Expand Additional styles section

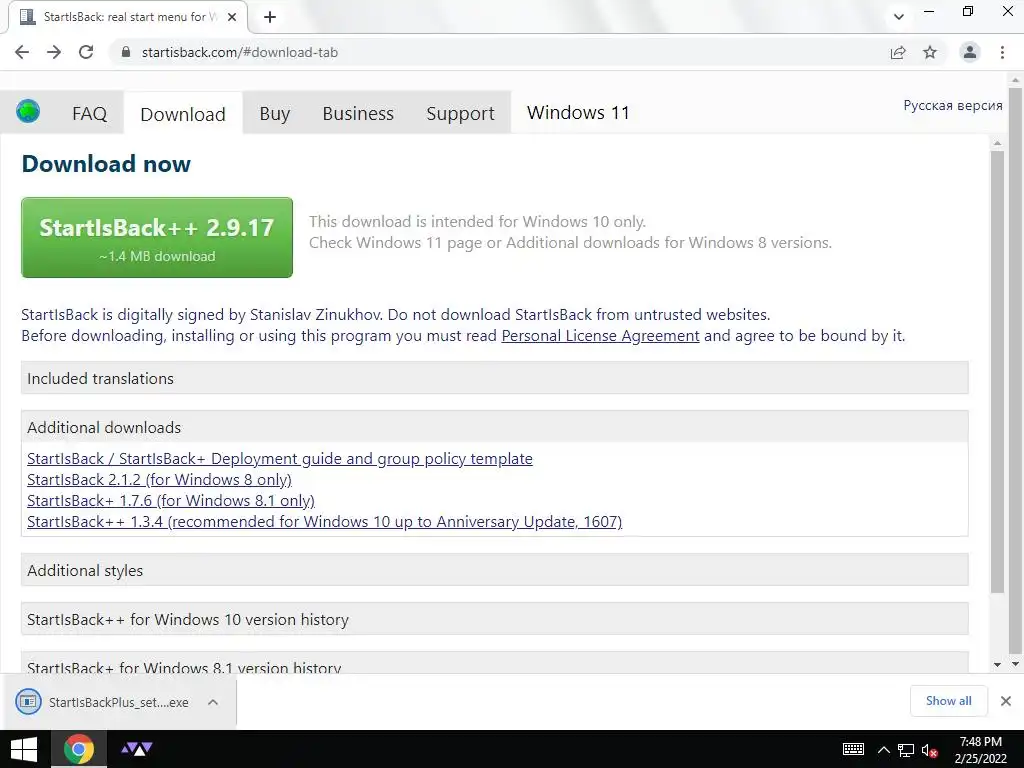(494, 570)
